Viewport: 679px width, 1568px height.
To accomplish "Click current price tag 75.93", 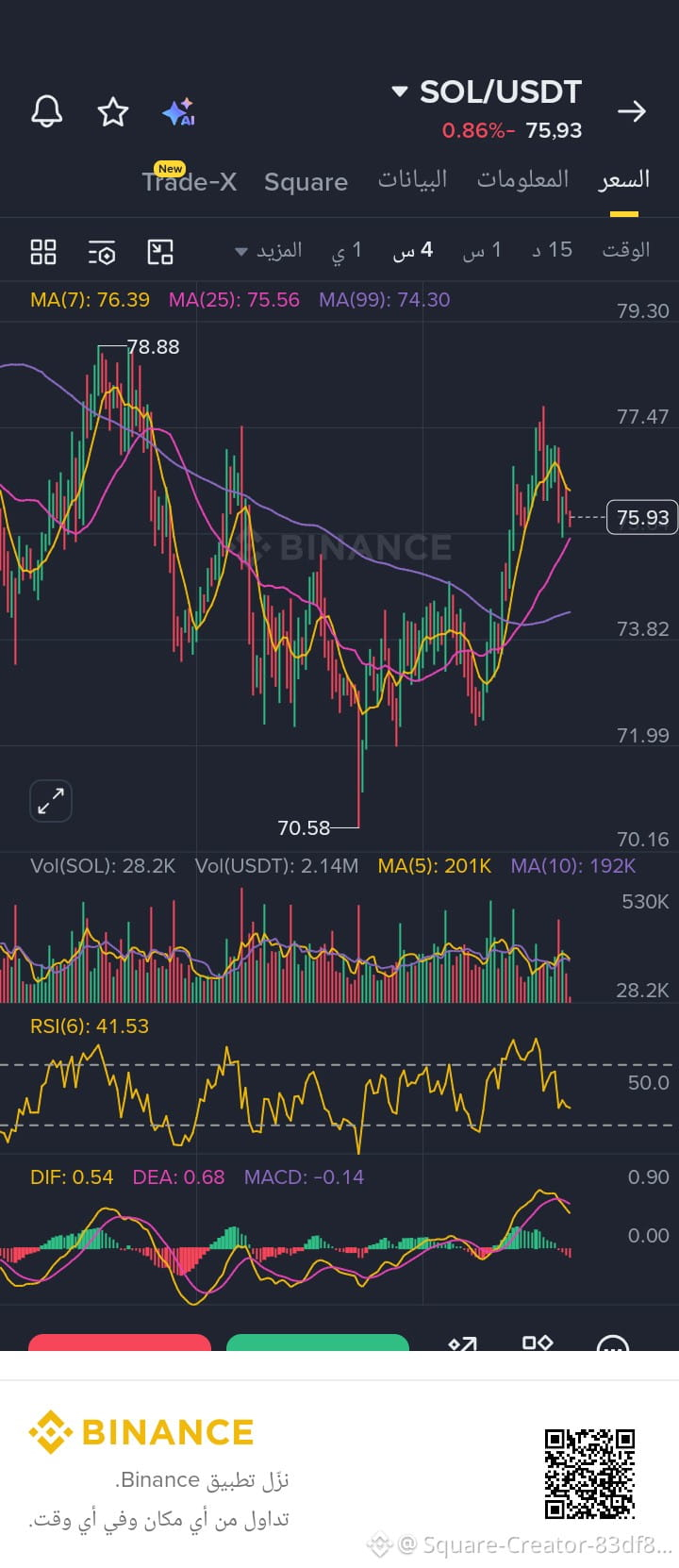I will (x=642, y=517).
